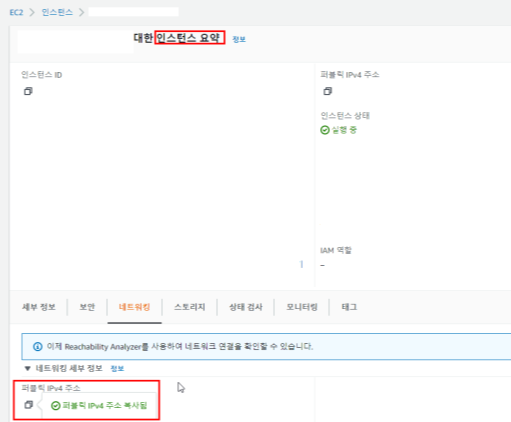511x422 pixels.
Task: Open 정보 link beside 네트워킹 세부 정보
Action: coord(117,369)
